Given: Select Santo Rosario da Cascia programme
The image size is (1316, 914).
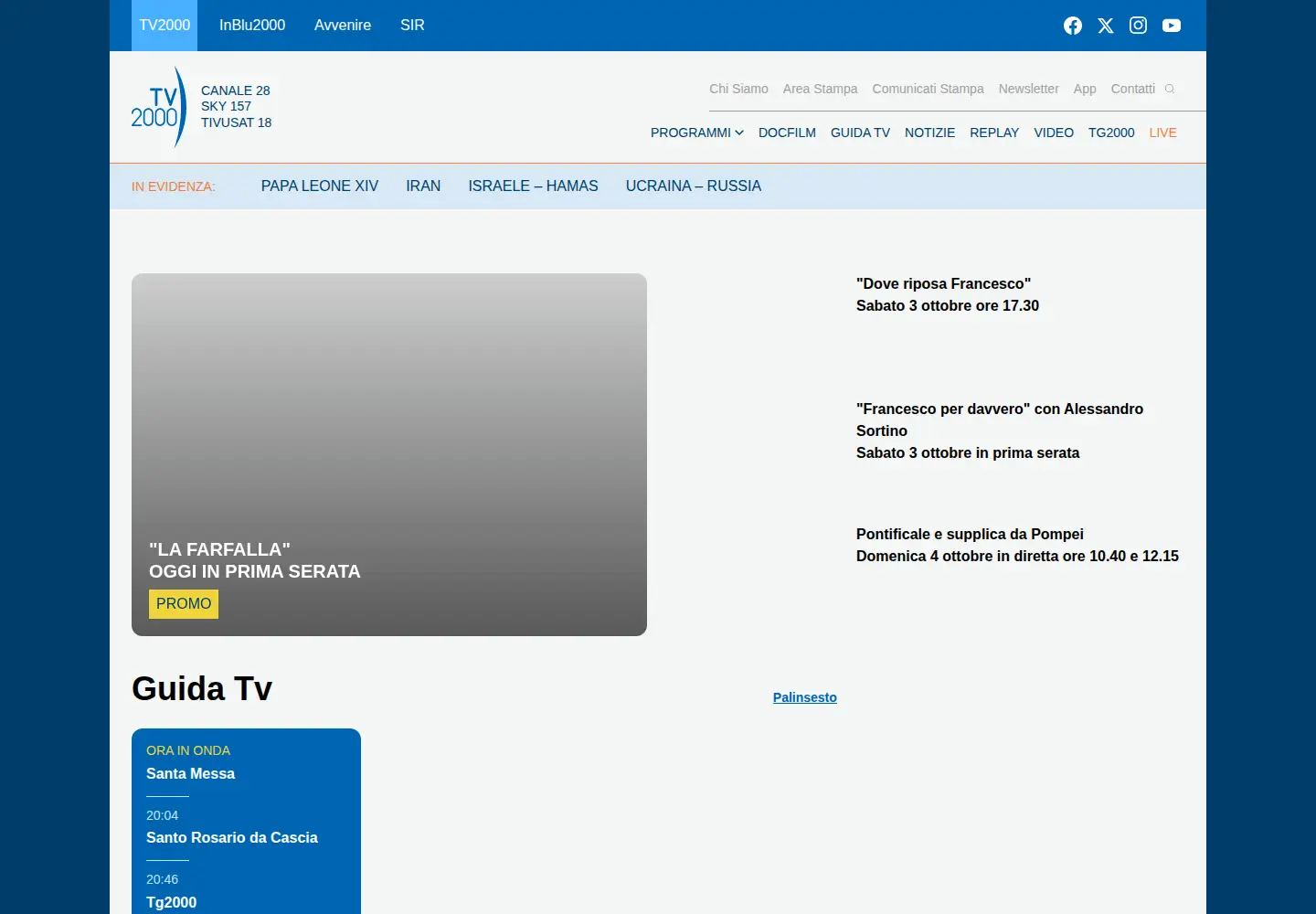Looking at the screenshot, I should (x=232, y=838).
